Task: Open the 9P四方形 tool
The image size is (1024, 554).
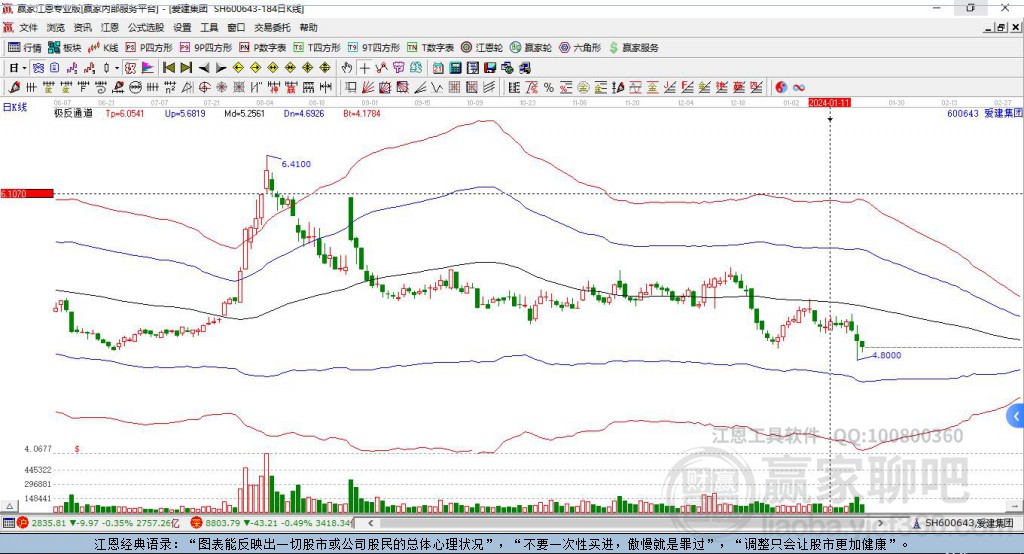Action: 206,48
